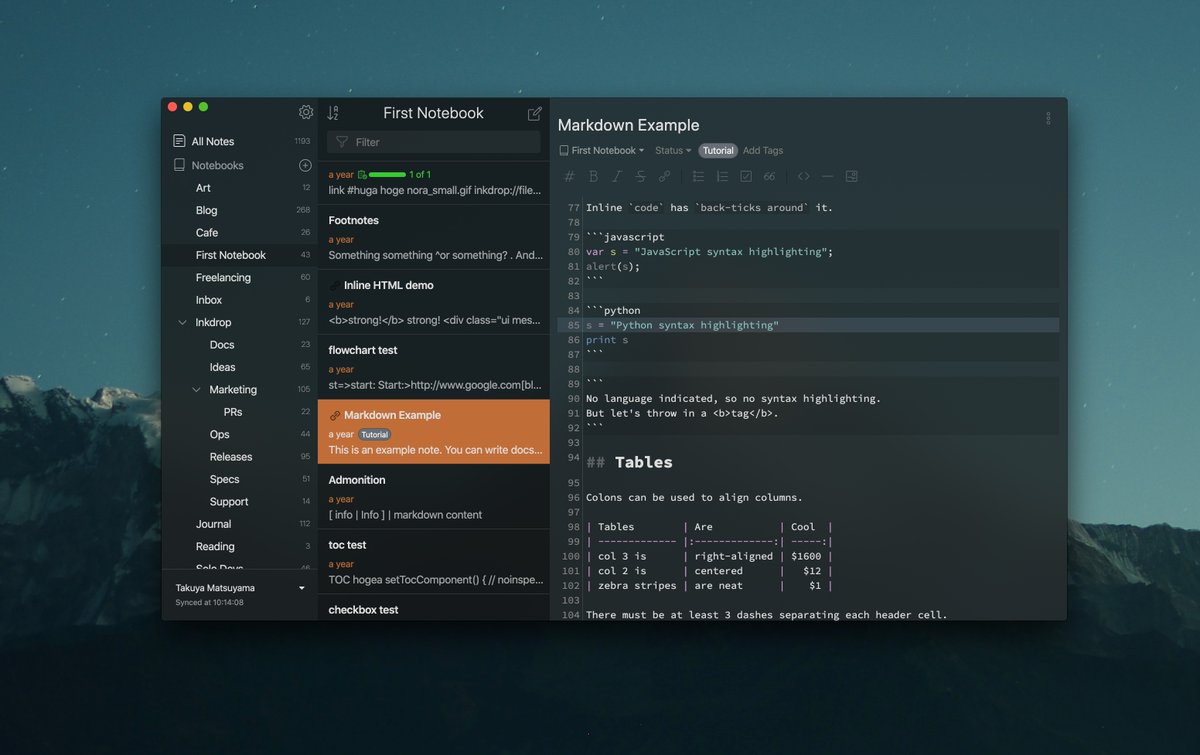Apply italic formatting in editor toolbar

coord(616,176)
